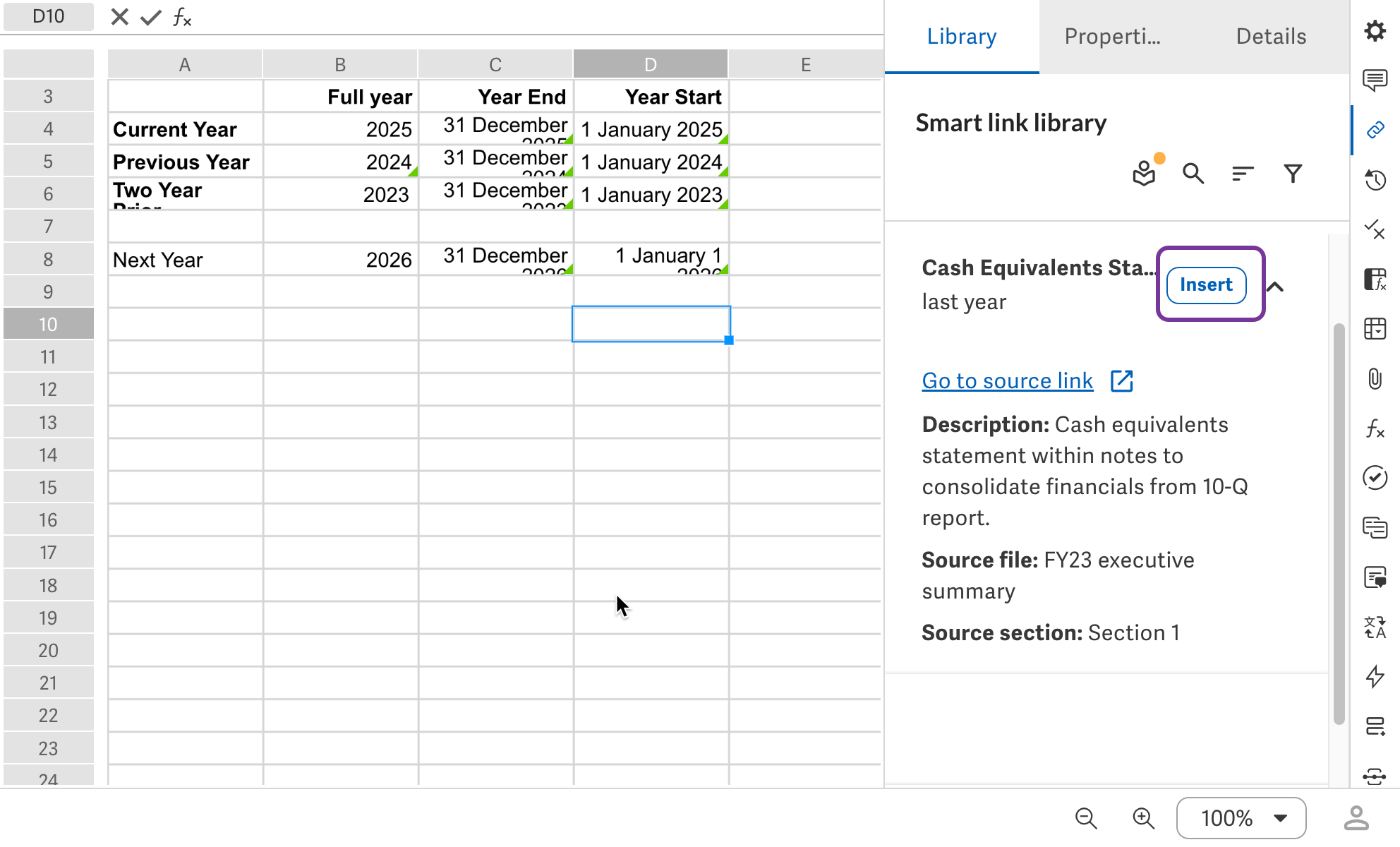Click the filter icon in Smart link library
Image resolution: width=1400 pixels, height=847 pixels.
coord(1292,173)
